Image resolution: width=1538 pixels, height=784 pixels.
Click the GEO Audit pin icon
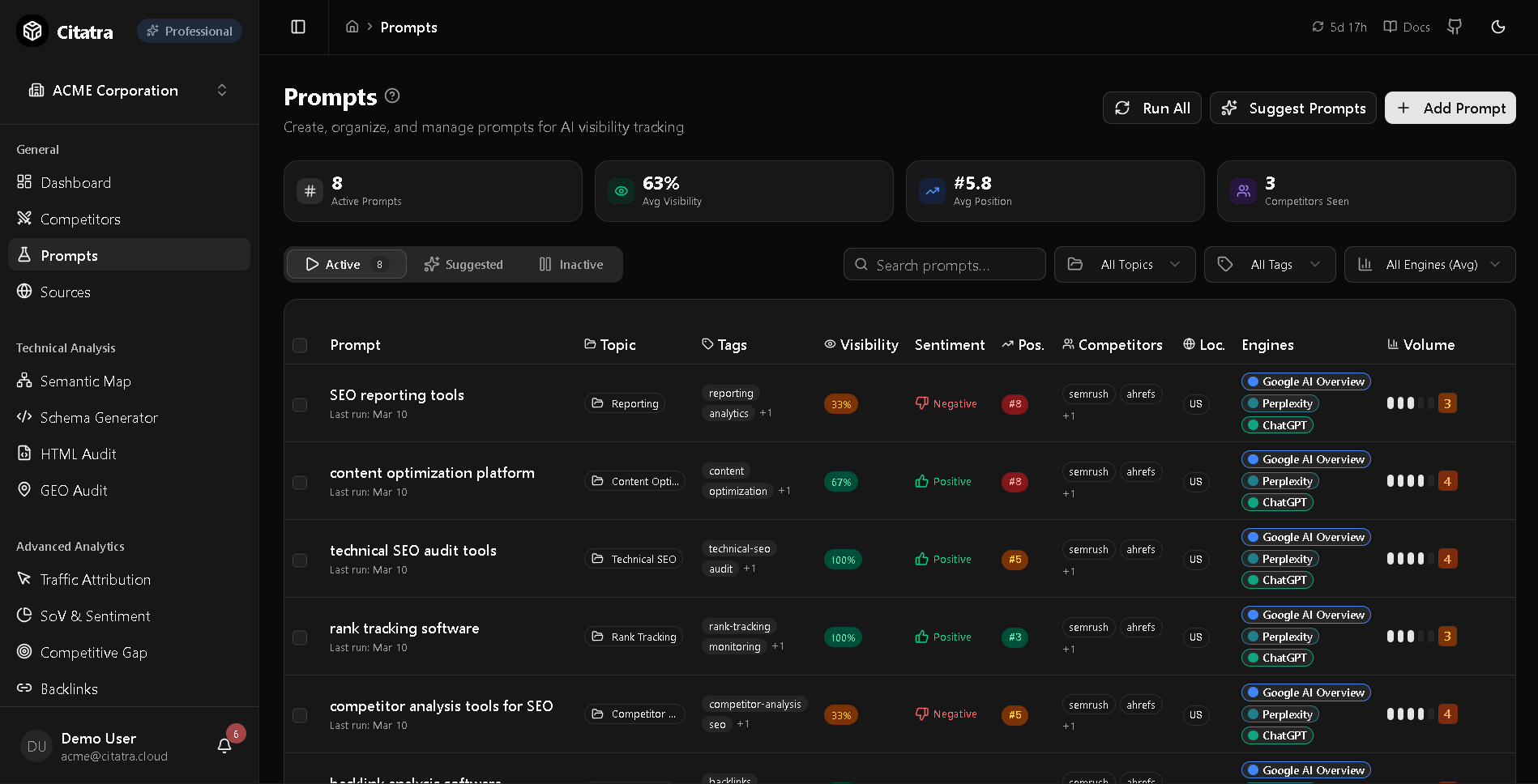pyautogui.click(x=24, y=489)
